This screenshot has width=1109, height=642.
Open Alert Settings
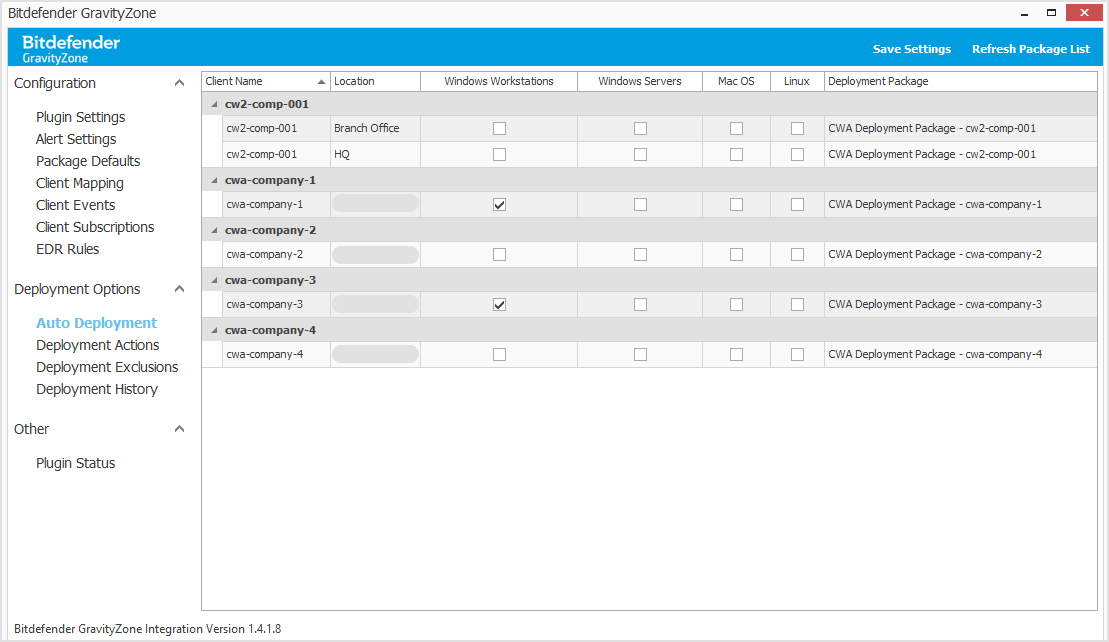click(x=75, y=139)
